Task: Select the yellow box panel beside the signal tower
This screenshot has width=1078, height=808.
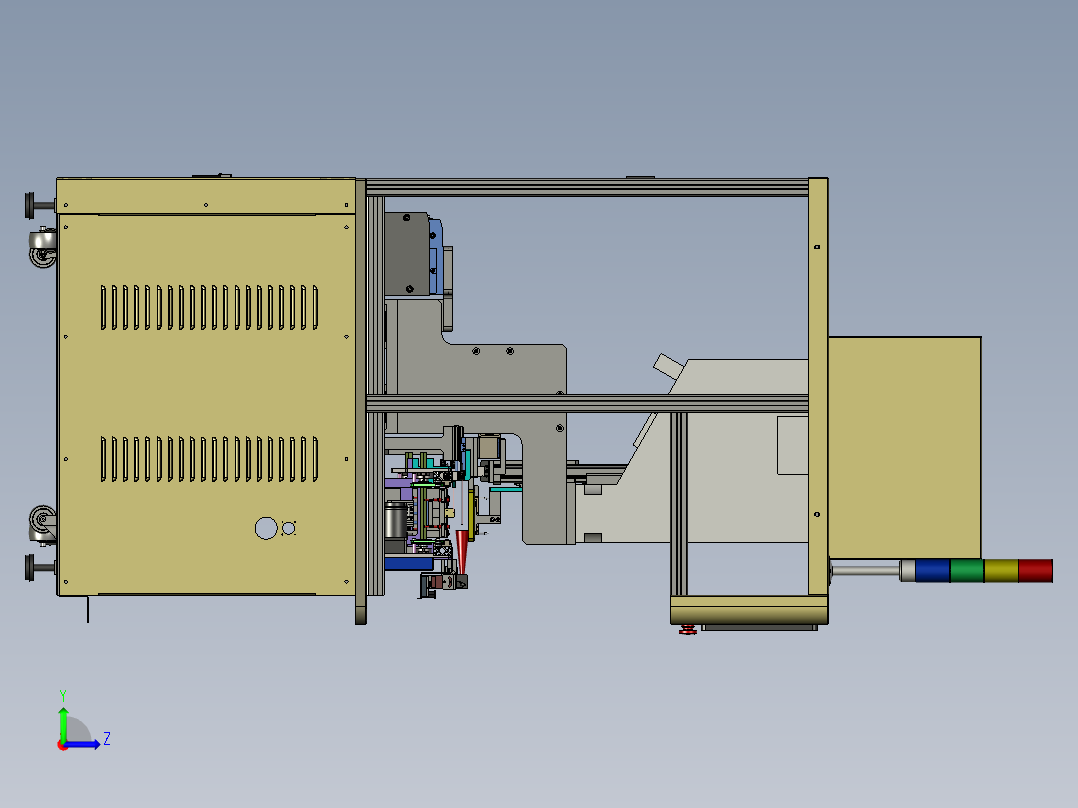Action: click(905, 448)
